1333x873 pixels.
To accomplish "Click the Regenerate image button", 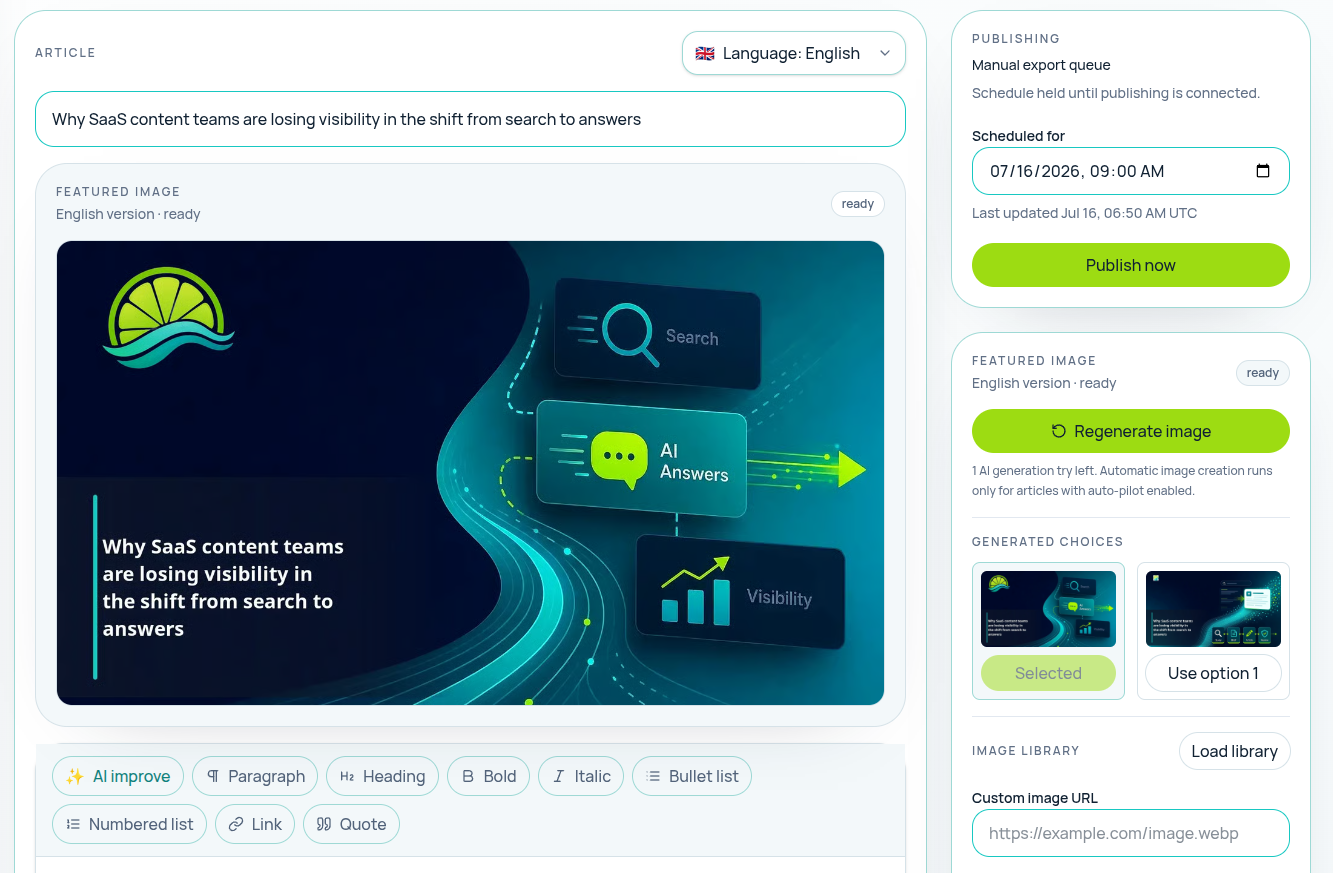I will tap(1131, 431).
